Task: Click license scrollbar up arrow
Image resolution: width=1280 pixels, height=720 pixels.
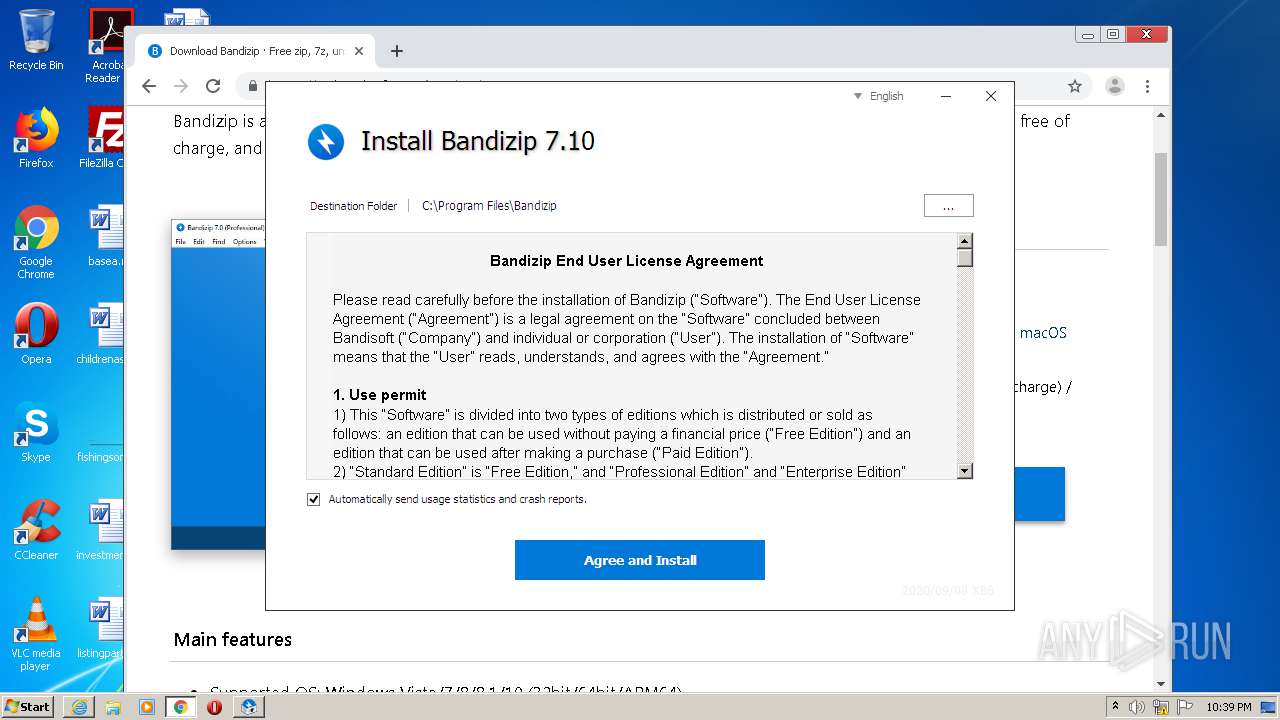Action: click(x=965, y=241)
